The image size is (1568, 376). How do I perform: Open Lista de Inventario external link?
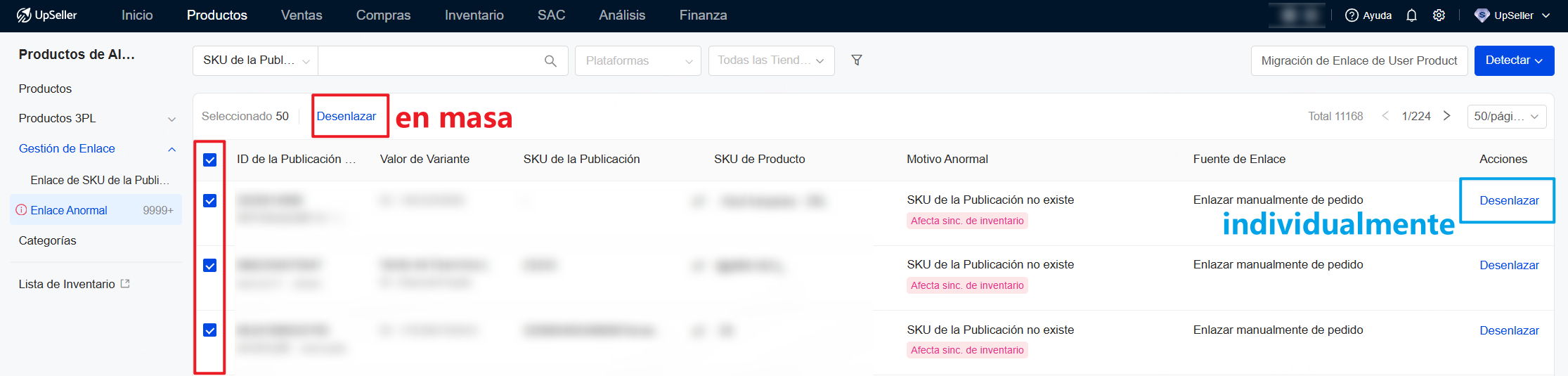click(x=125, y=284)
